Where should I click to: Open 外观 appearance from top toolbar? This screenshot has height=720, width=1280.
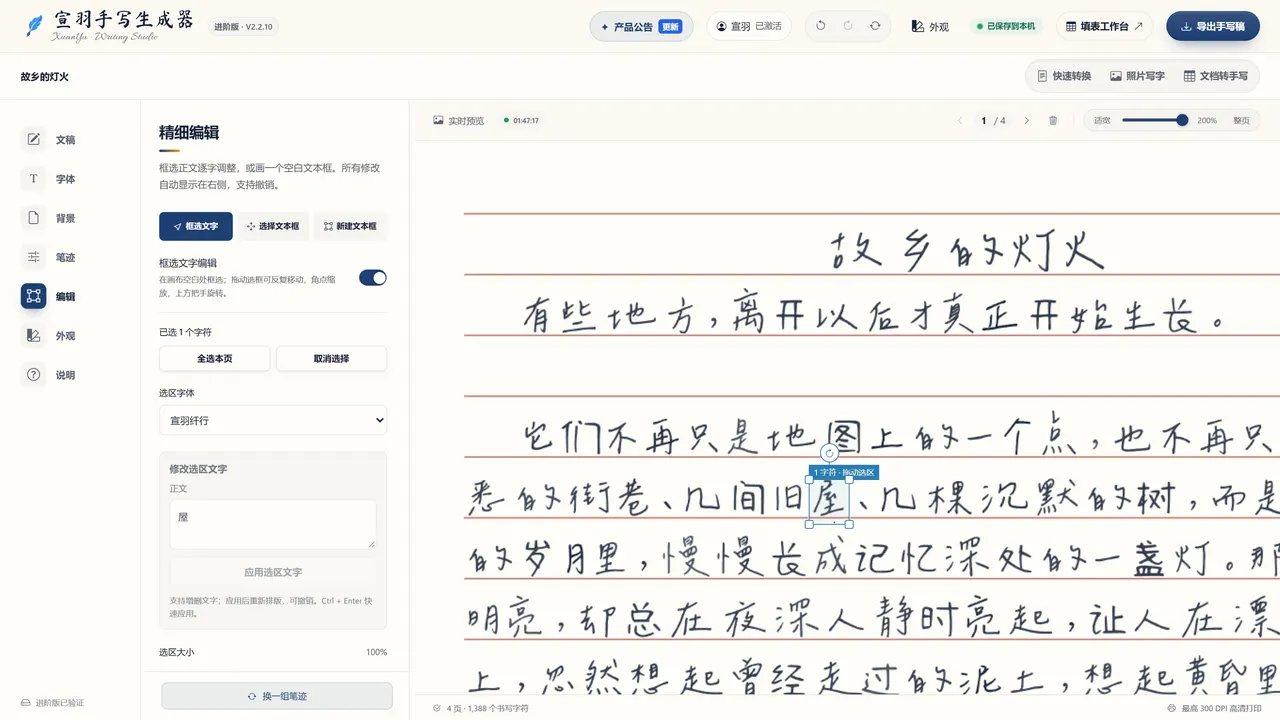click(x=931, y=27)
